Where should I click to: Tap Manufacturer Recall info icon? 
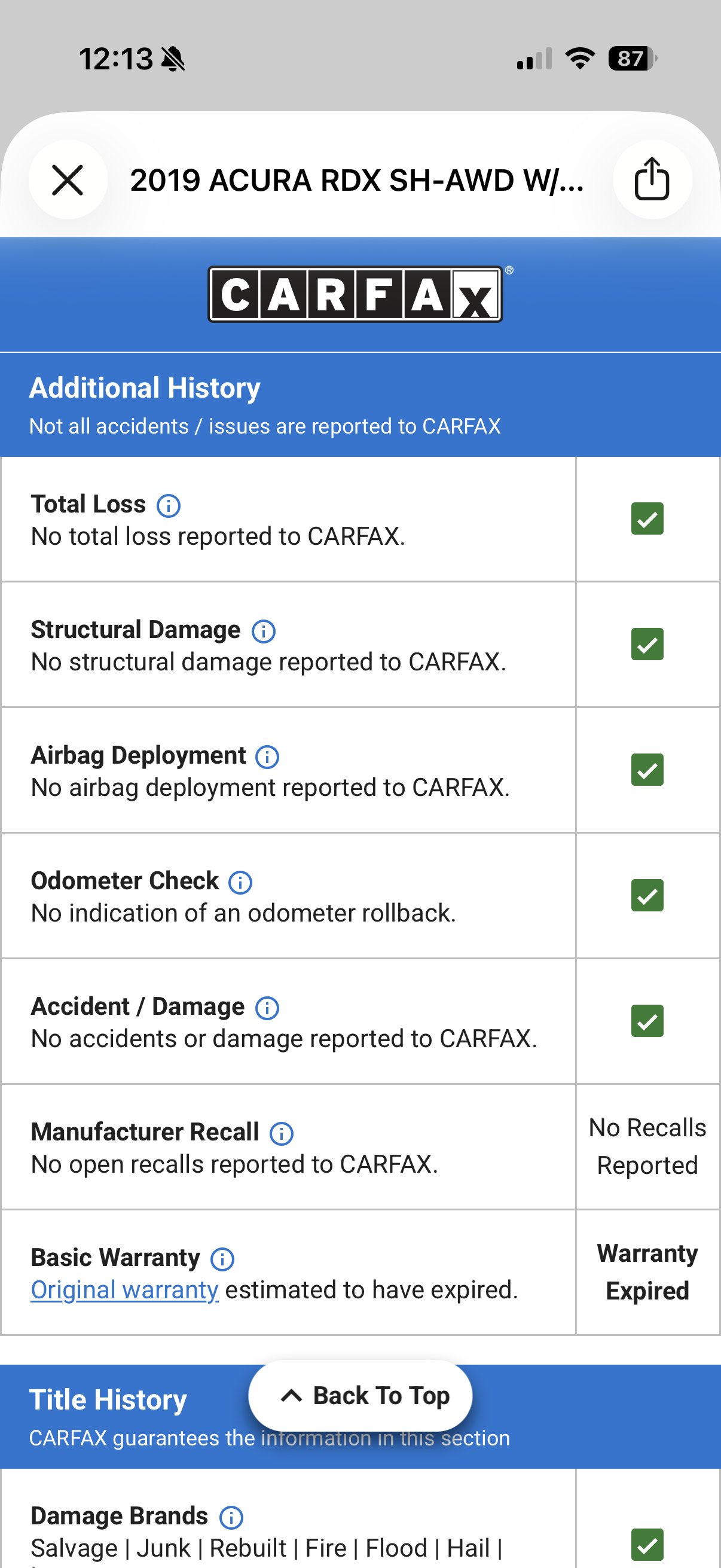[282, 1133]
